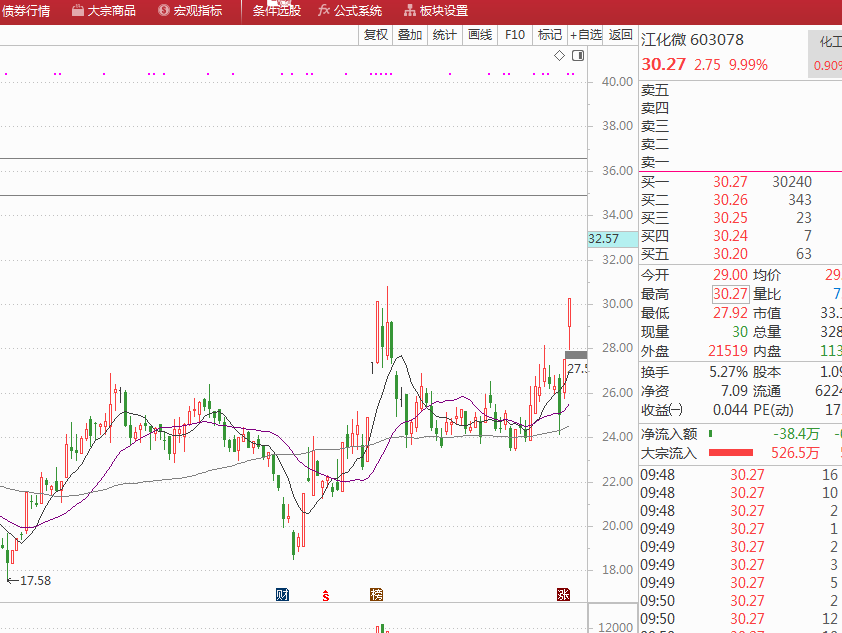Click the 返回 back button
The width and height of the screenshot is (842, 633).
click(620, 35)
